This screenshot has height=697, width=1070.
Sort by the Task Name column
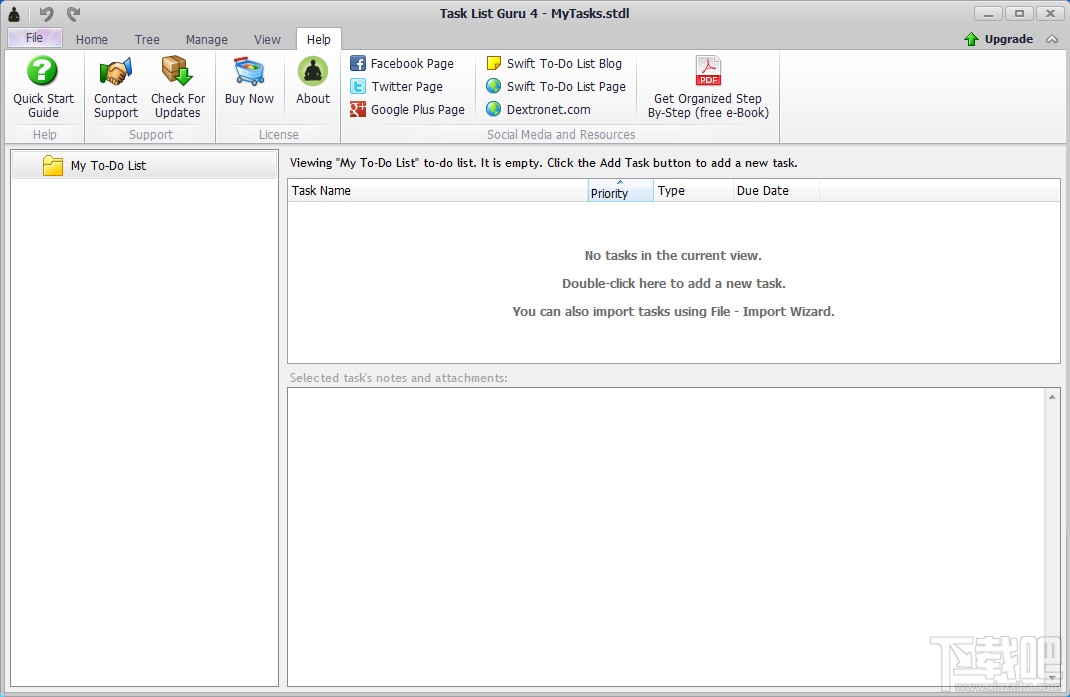(x=437, y=190)
